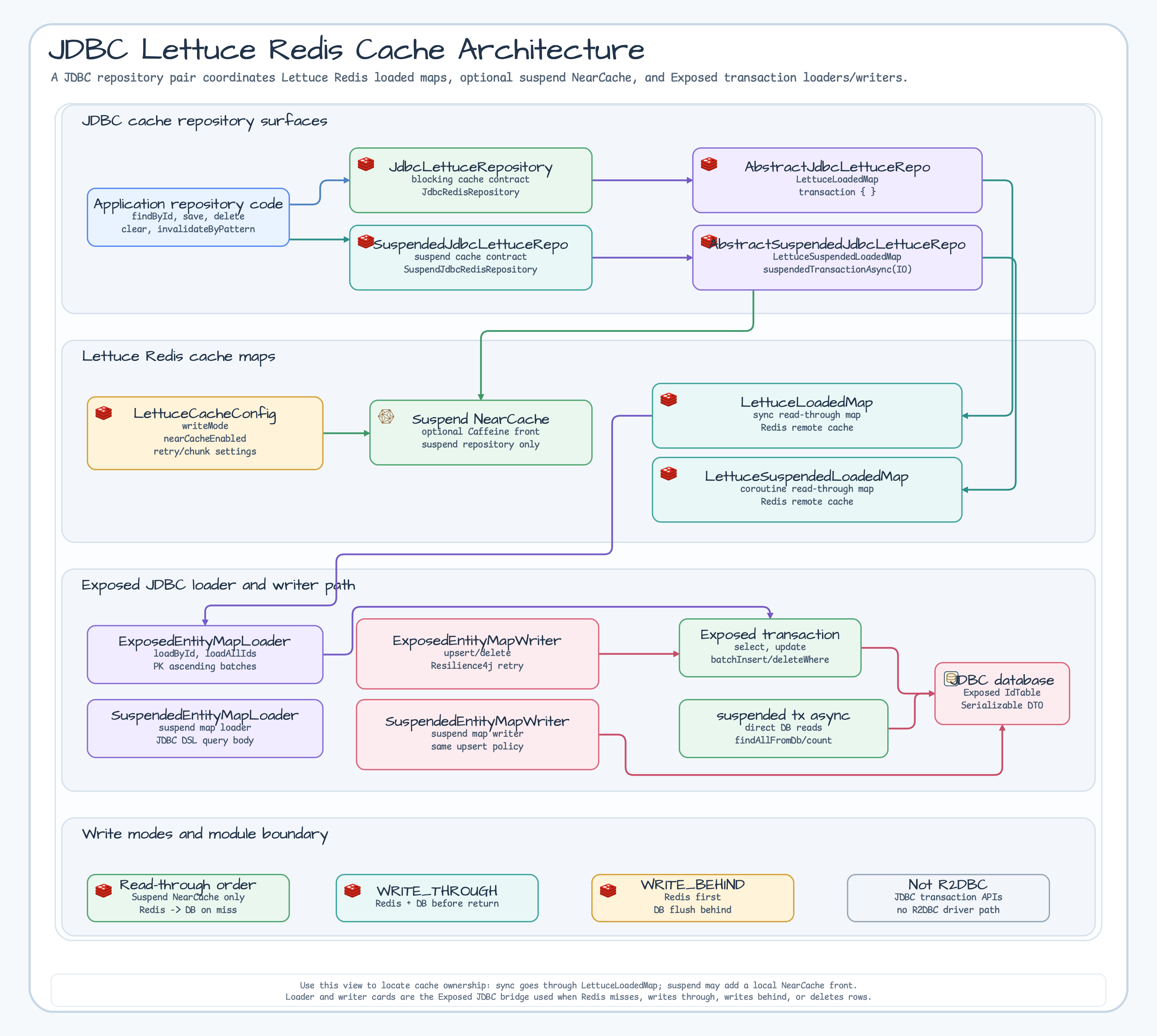Click the 'JDBC DSL query body' text
Image resolution: width=1157 pixels, height=1036 pixels.
point(205,740)
